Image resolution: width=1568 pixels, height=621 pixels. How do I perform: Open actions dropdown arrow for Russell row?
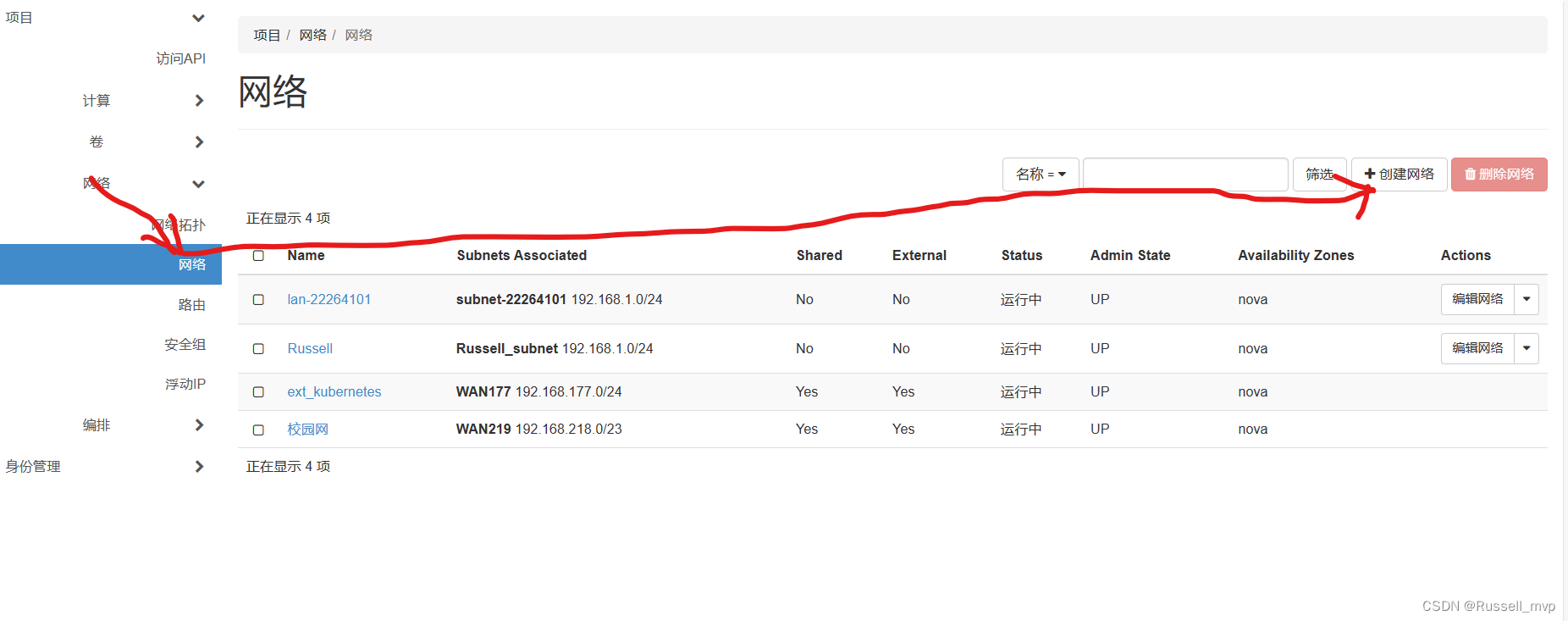(x=1527, y=348)
